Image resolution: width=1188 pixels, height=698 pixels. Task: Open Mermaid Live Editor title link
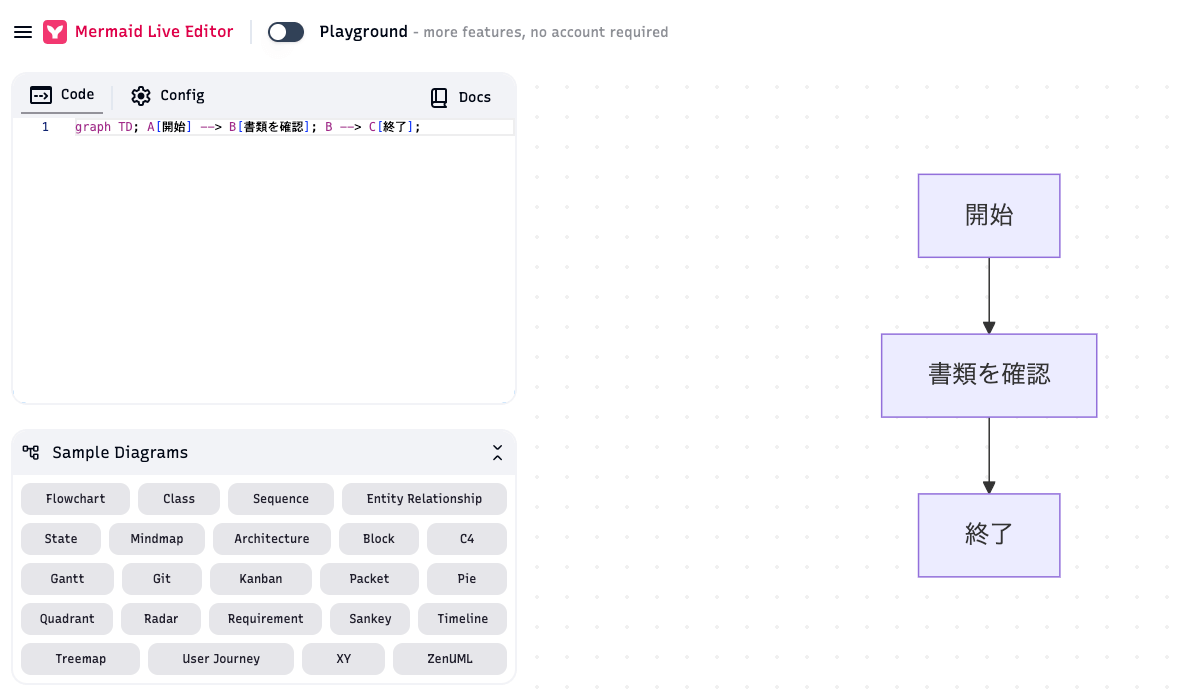(x=154, y=32)
